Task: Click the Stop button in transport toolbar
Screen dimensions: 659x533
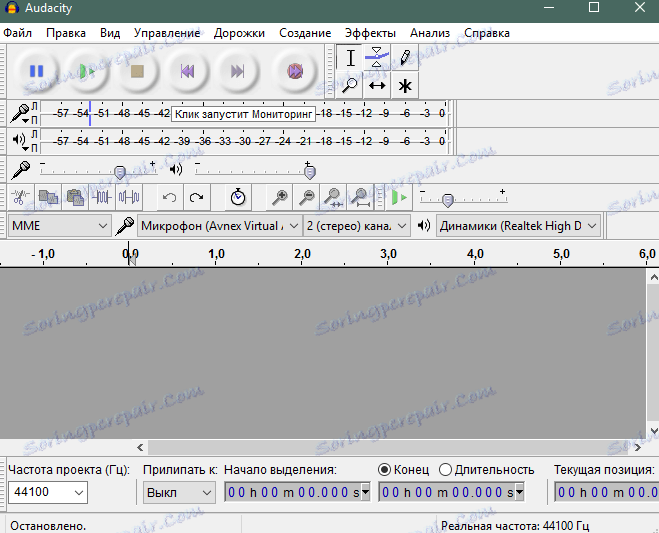Action: point(139,71)
